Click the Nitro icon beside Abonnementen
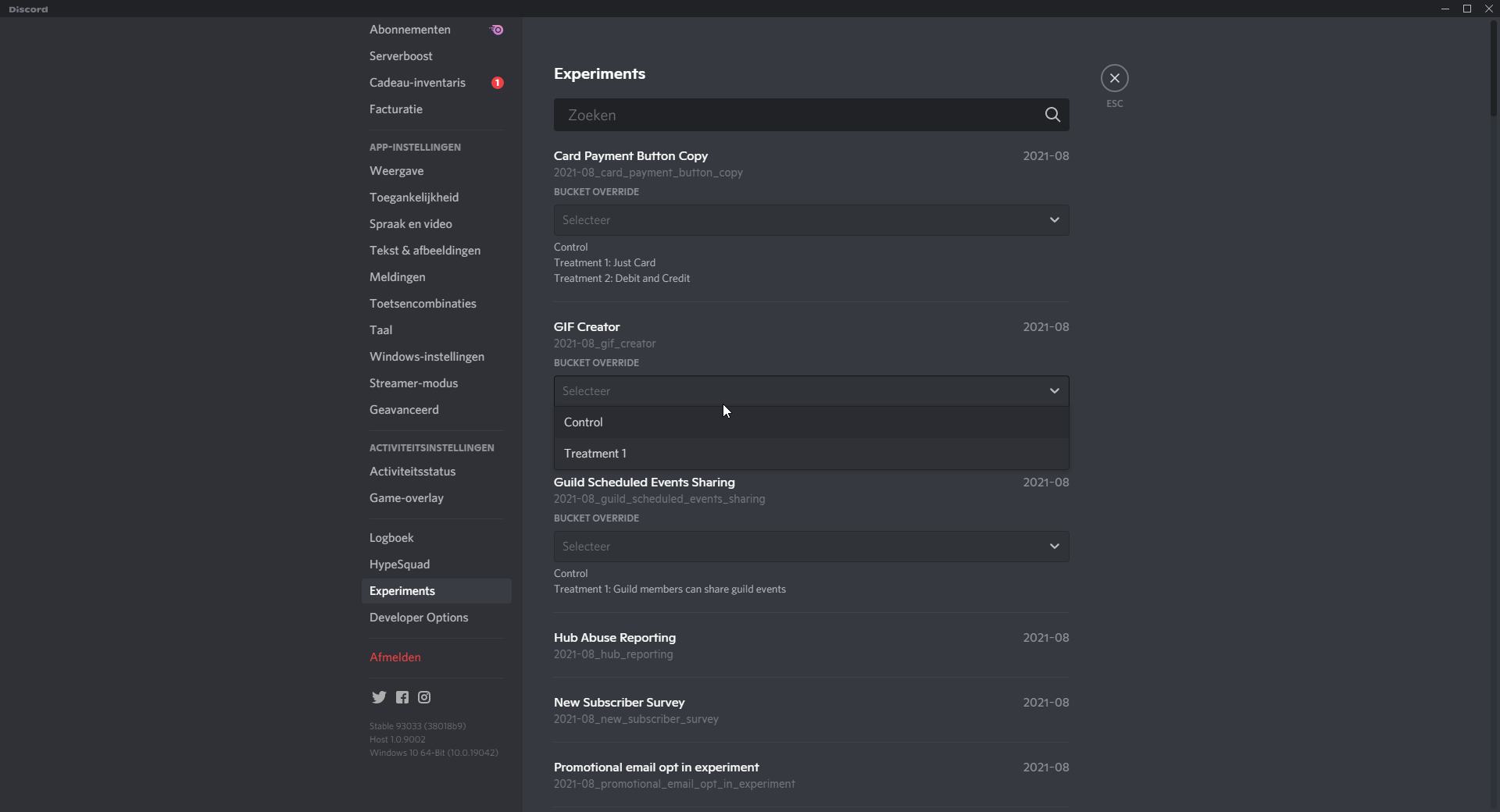Viewport: 1500px width, 812px height. [x=497, y=30]
